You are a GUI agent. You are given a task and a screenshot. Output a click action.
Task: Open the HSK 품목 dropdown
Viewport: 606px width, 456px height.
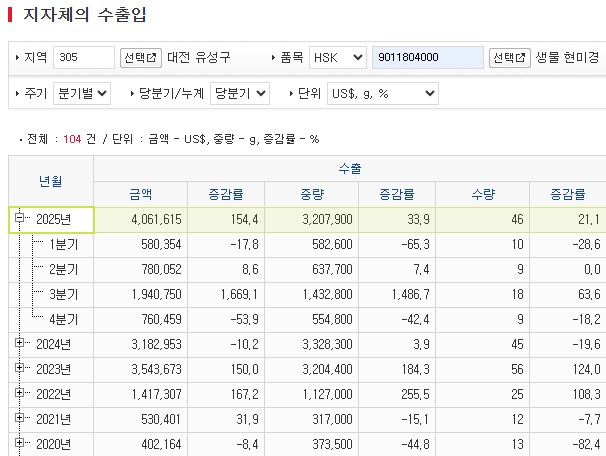click(336, 58)
